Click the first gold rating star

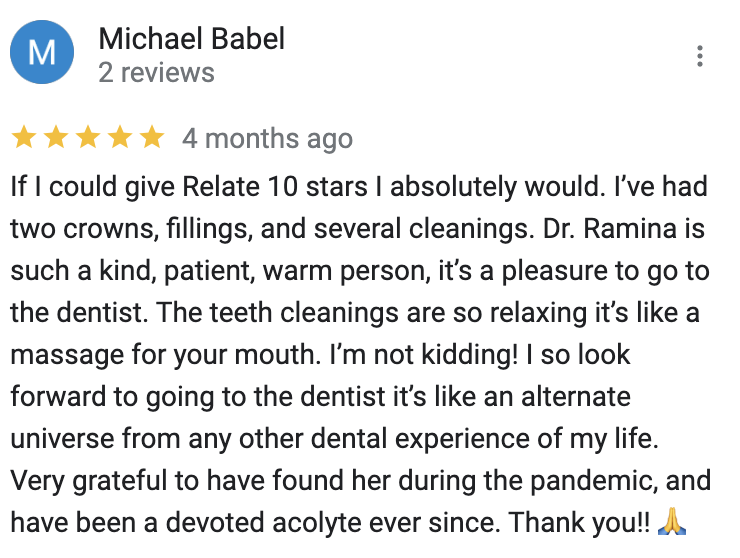[x=23, y=138]
